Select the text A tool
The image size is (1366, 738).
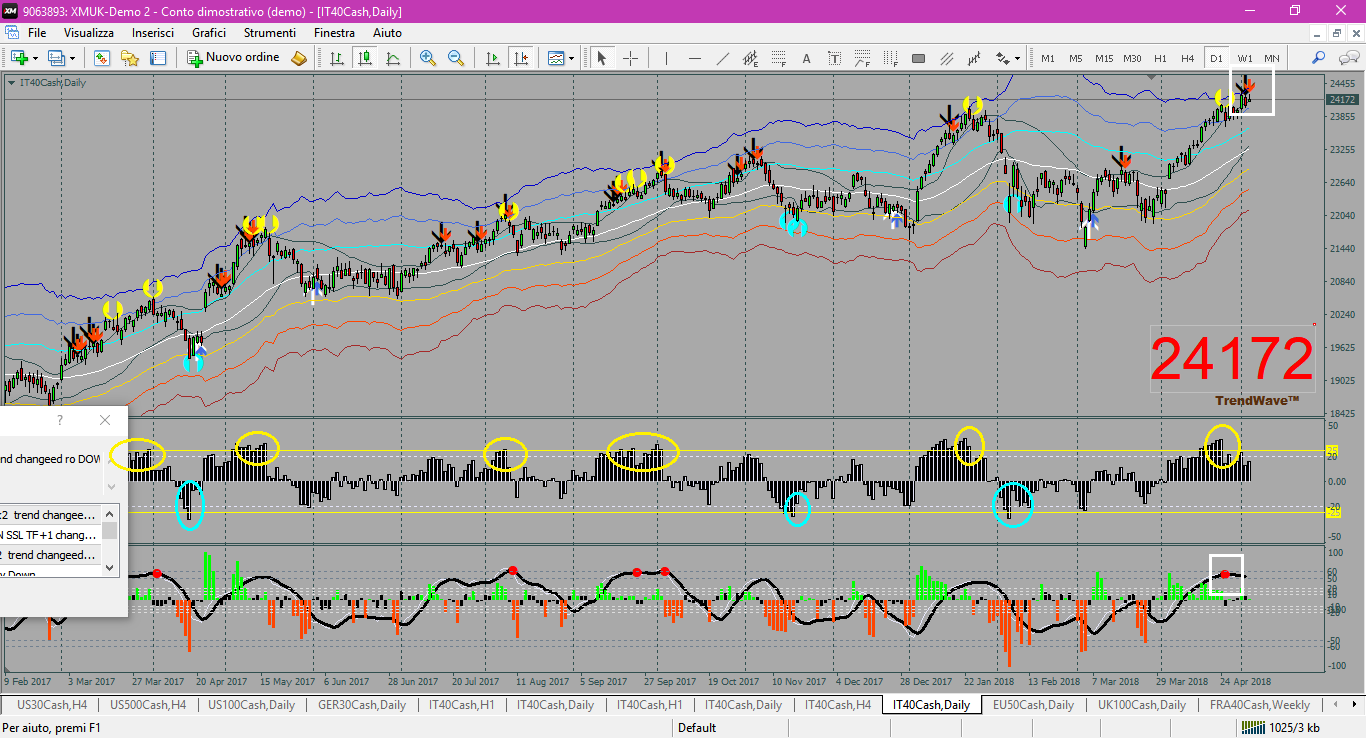click(x=806, y=58)
